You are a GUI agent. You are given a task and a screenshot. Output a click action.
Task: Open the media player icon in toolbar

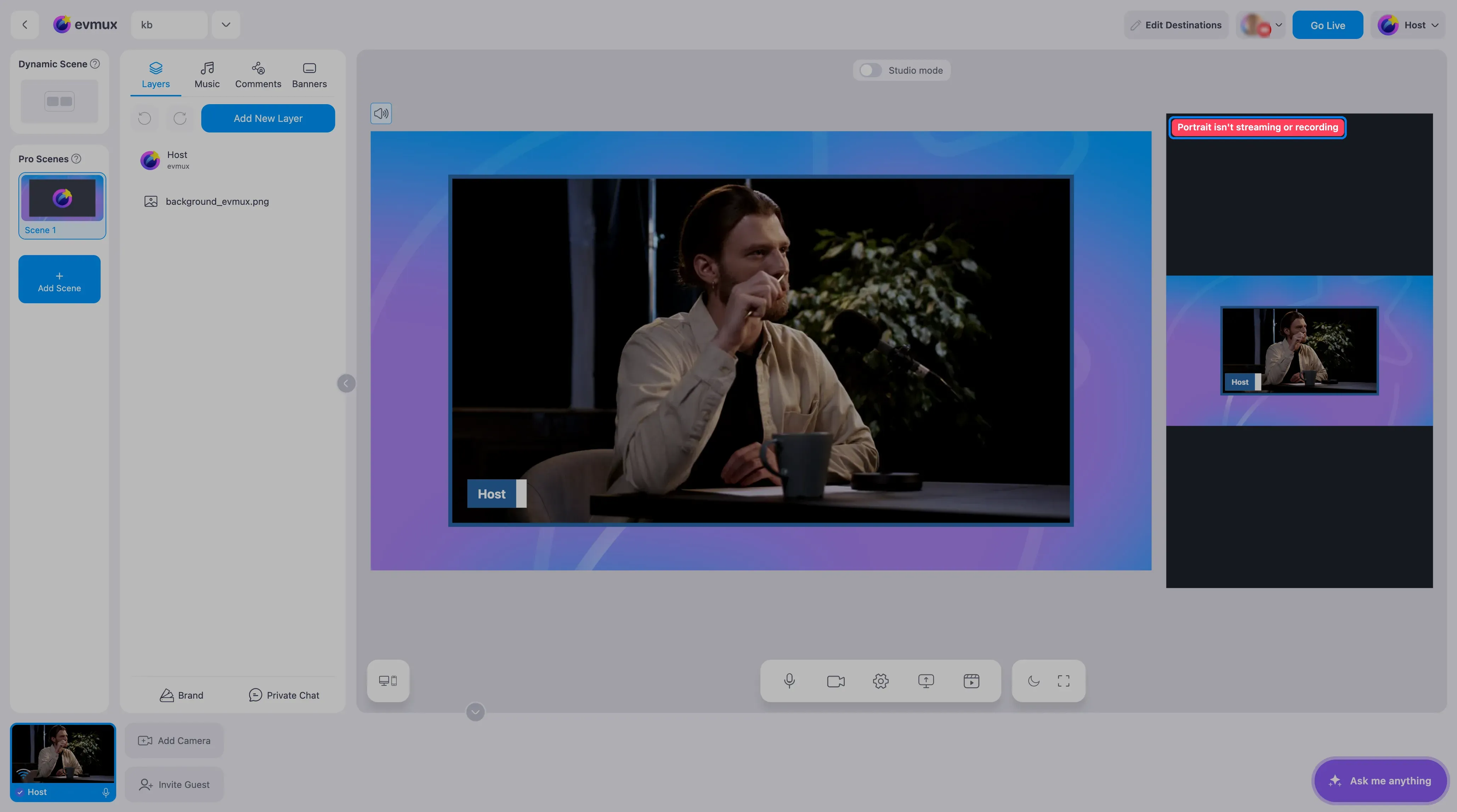971,681
